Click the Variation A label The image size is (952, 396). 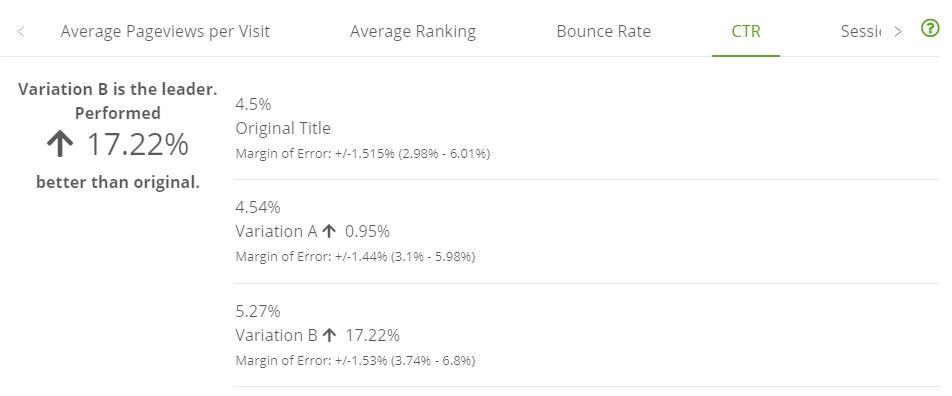tap(276, 231)
